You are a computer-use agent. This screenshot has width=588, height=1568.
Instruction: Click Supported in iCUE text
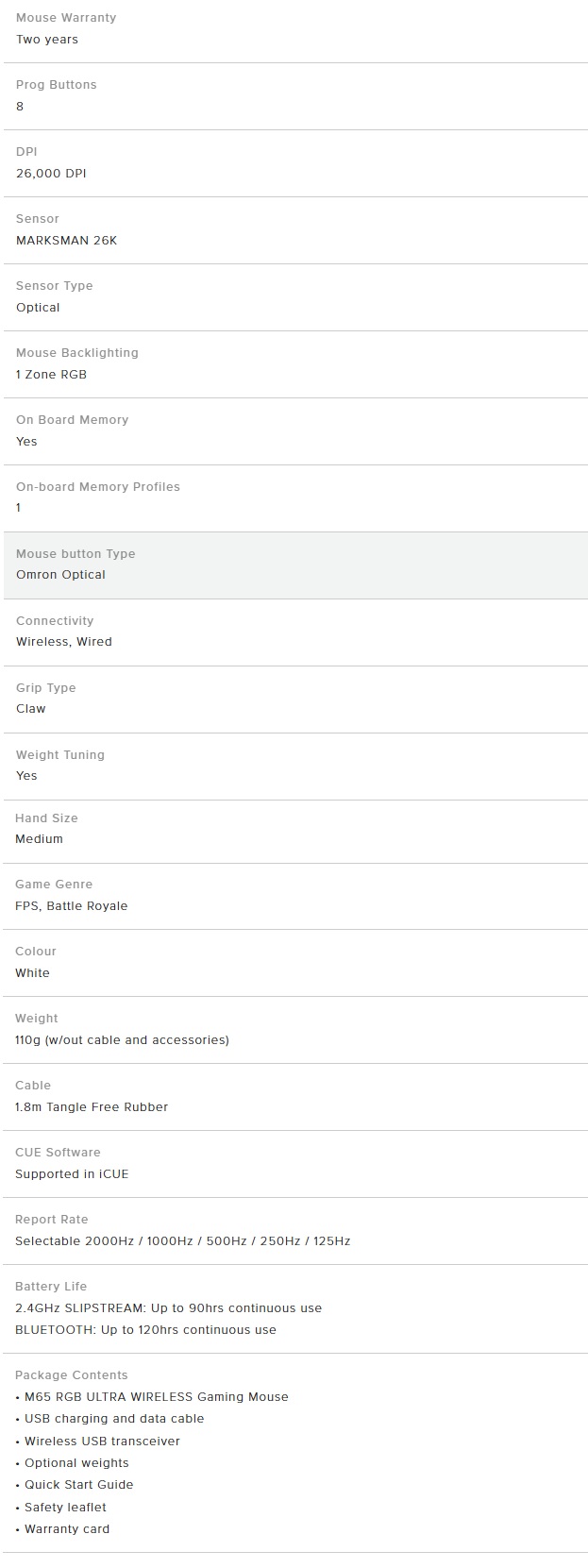[72, 1174]
